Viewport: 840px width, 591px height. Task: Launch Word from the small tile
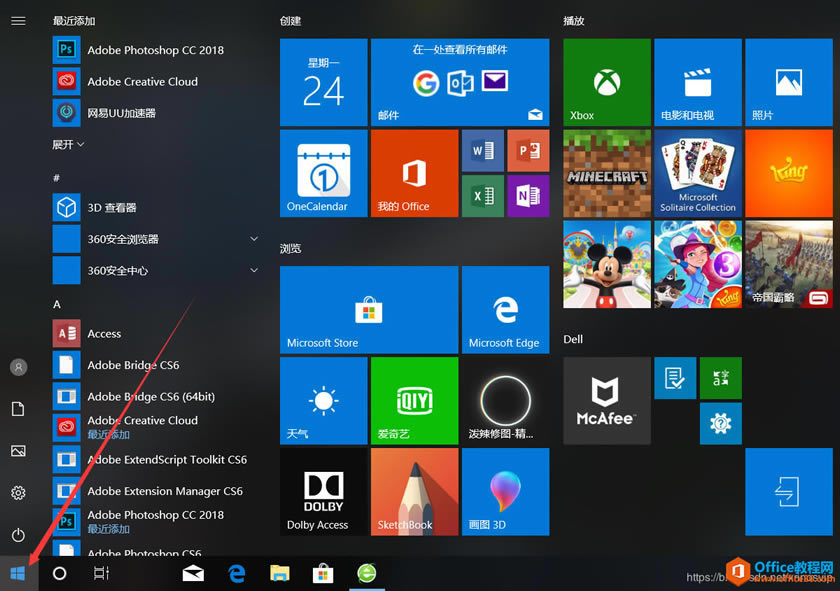[x=483, y=151]
